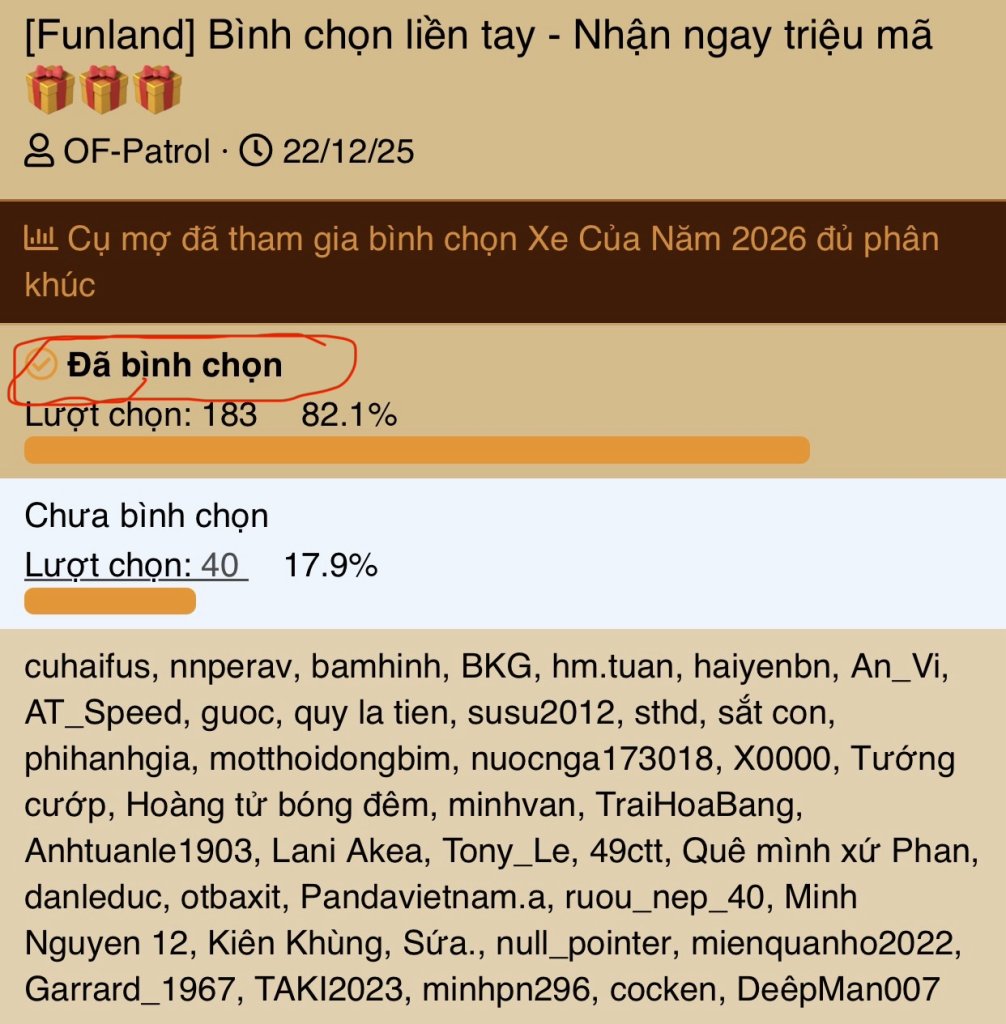
Task: Open the 22/12/25 post date link
Action: coord(348,152)
